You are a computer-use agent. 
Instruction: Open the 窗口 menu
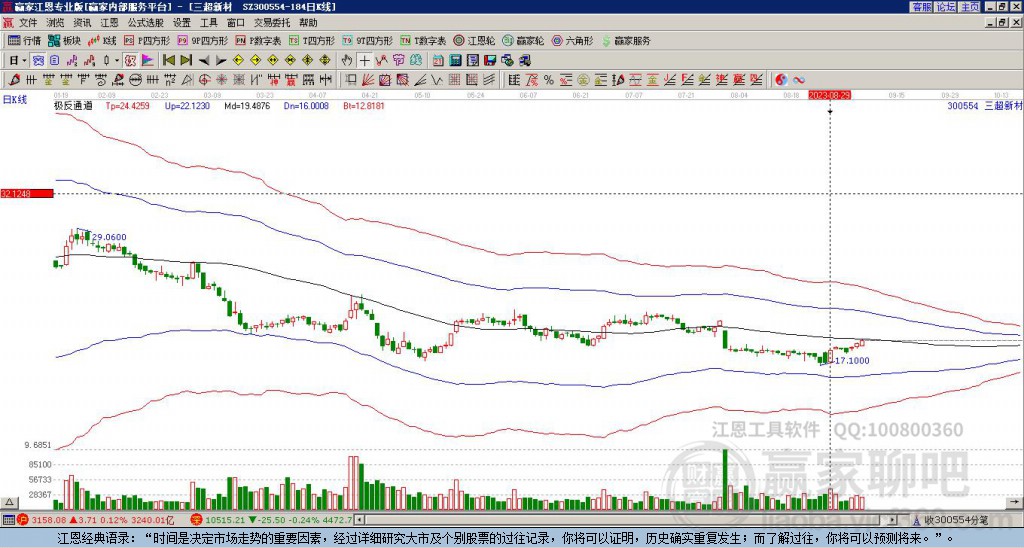(x=236, y=23)
